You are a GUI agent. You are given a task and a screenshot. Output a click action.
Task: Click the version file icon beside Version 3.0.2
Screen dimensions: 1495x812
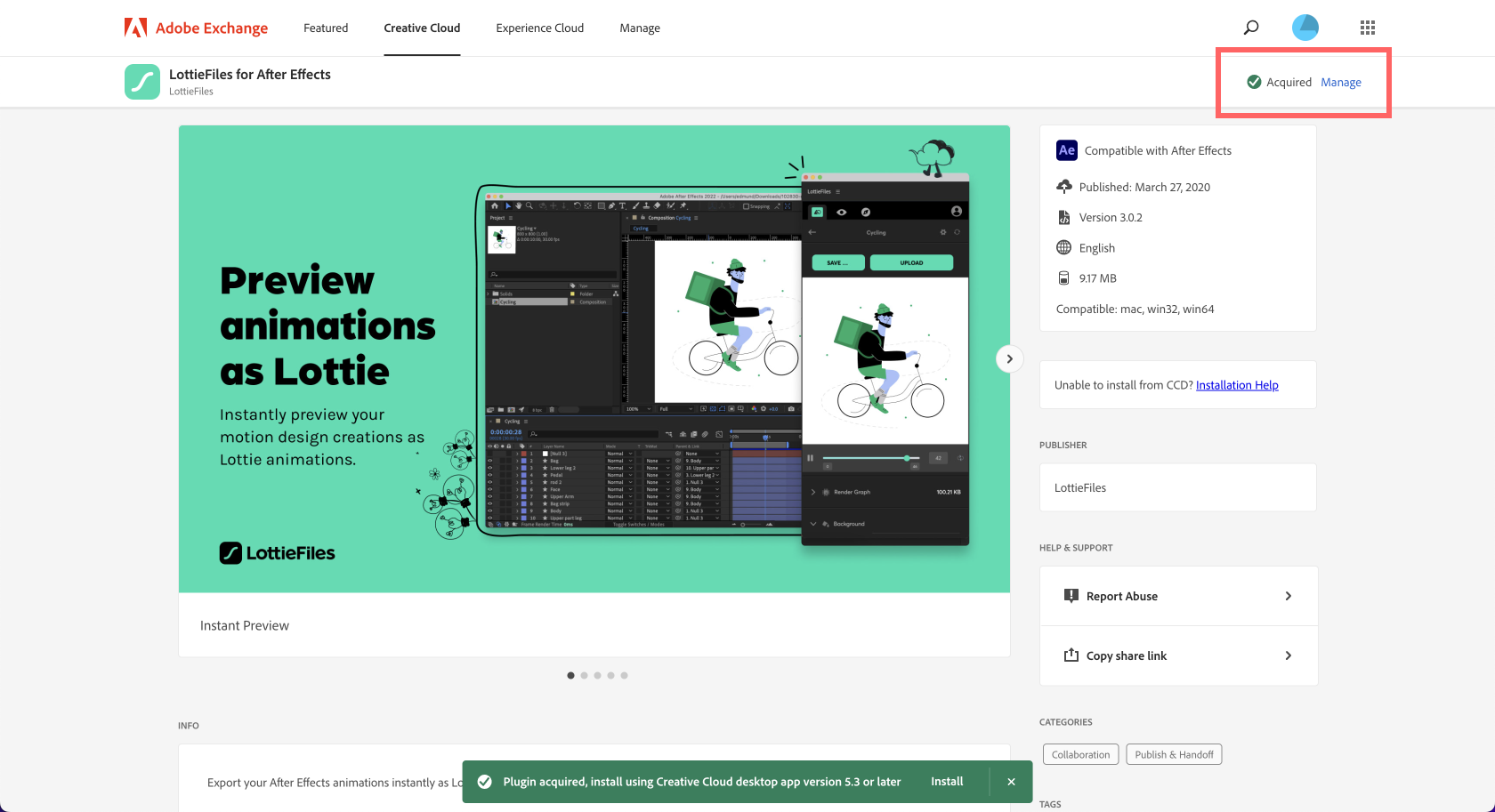1063,217
